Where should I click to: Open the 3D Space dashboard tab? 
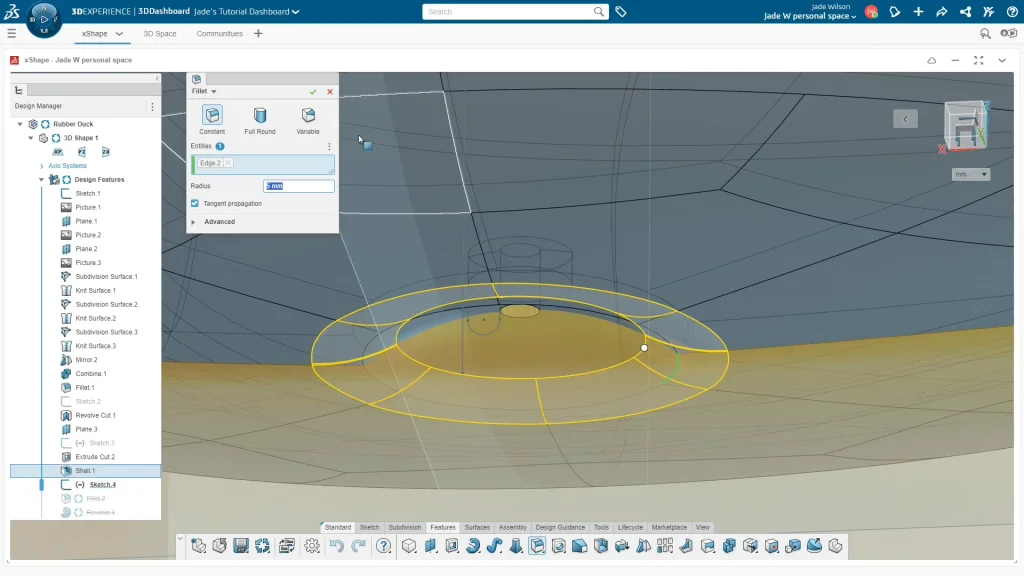click(x=160, y=33)
